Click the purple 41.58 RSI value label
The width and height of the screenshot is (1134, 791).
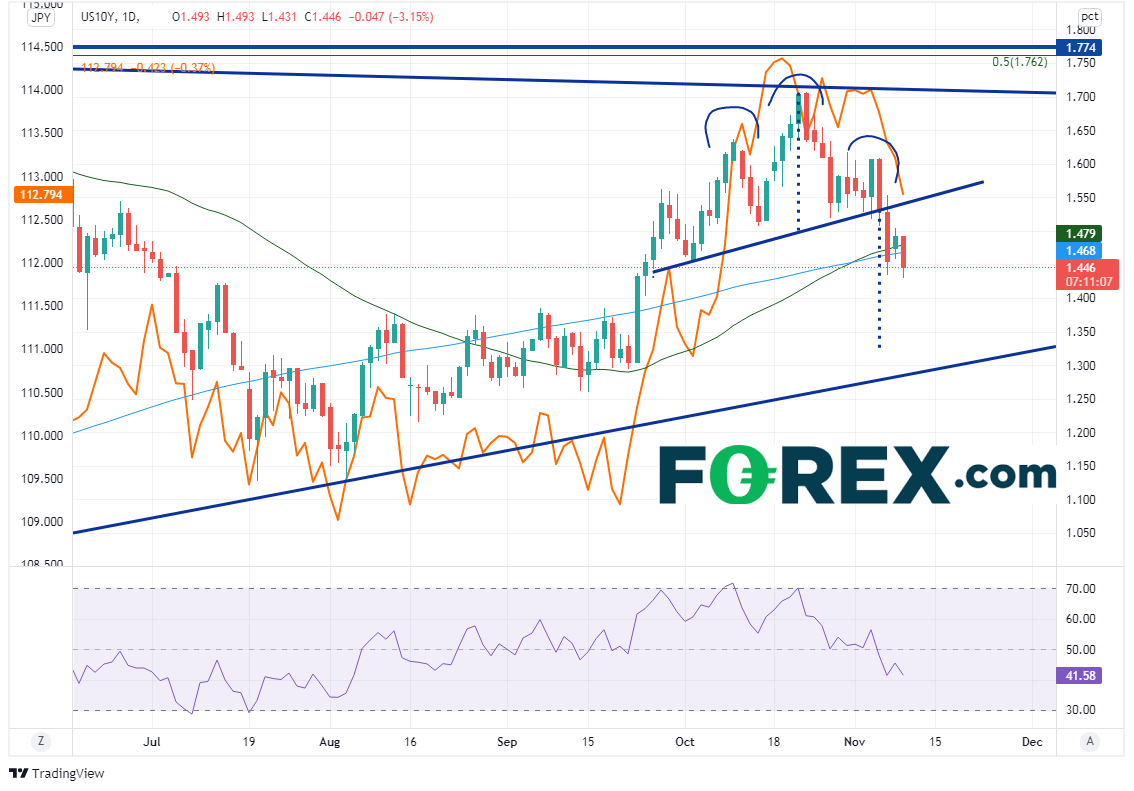[x=1081, y=676]
